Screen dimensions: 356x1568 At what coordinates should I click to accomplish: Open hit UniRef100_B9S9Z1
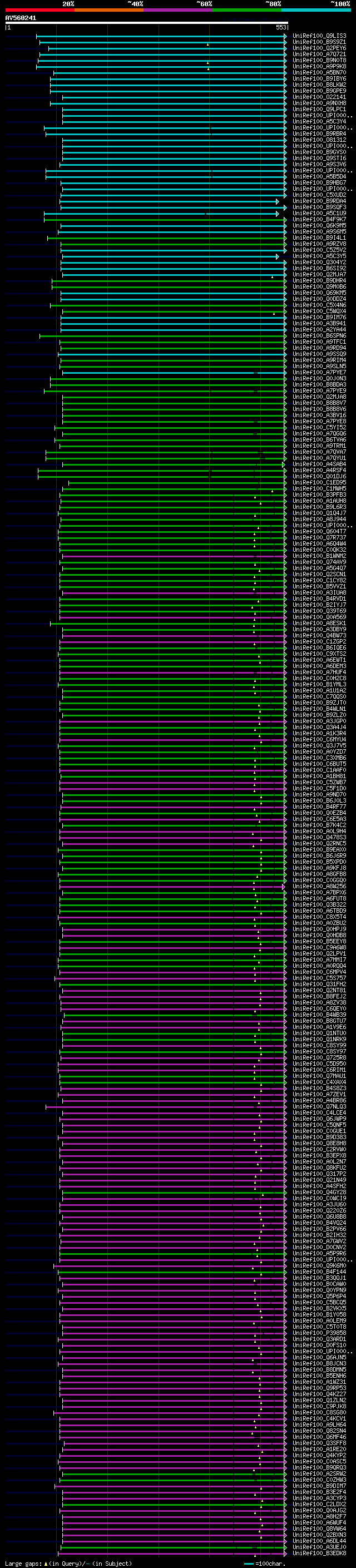click(x=319, y=42)
